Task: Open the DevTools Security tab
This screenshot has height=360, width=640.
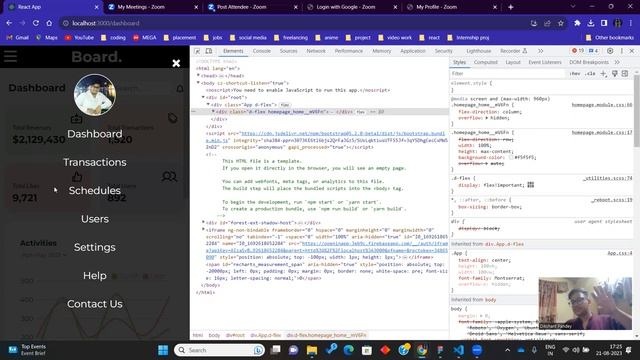Action: pyautogui.click(x=444, y=51)
